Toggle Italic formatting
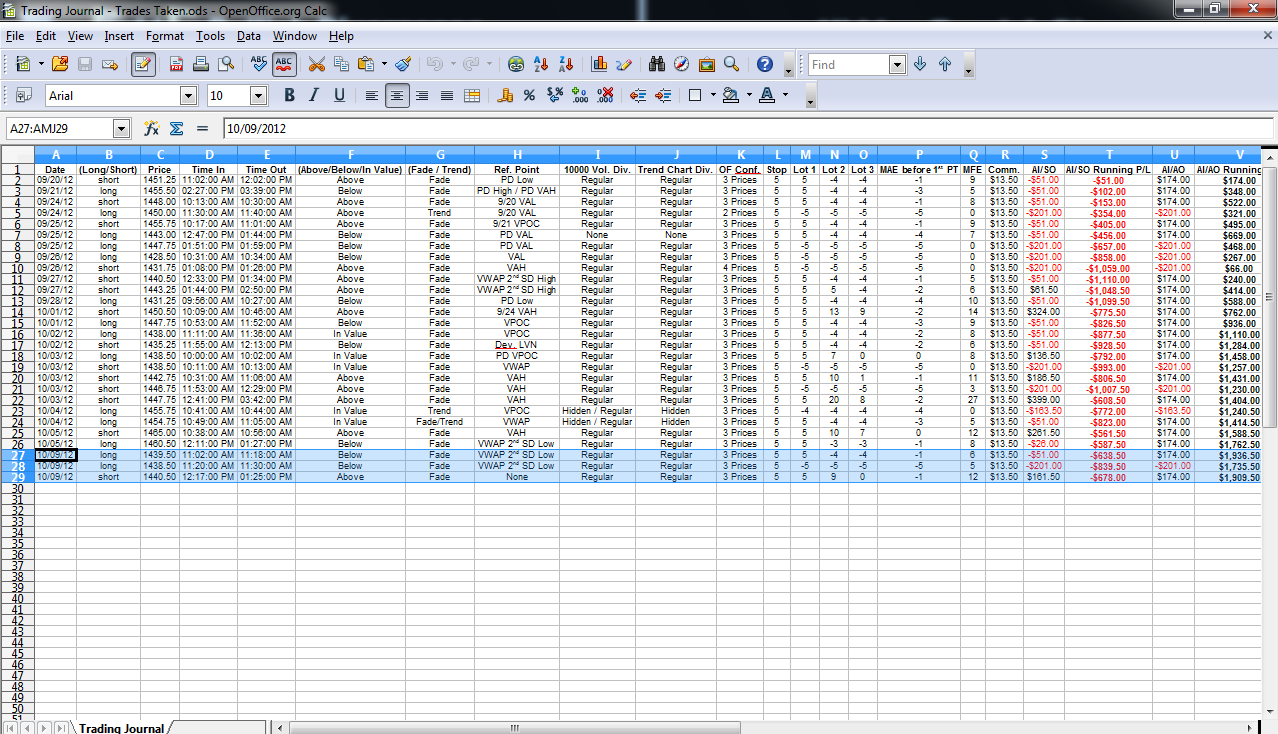 coord(314,95)
